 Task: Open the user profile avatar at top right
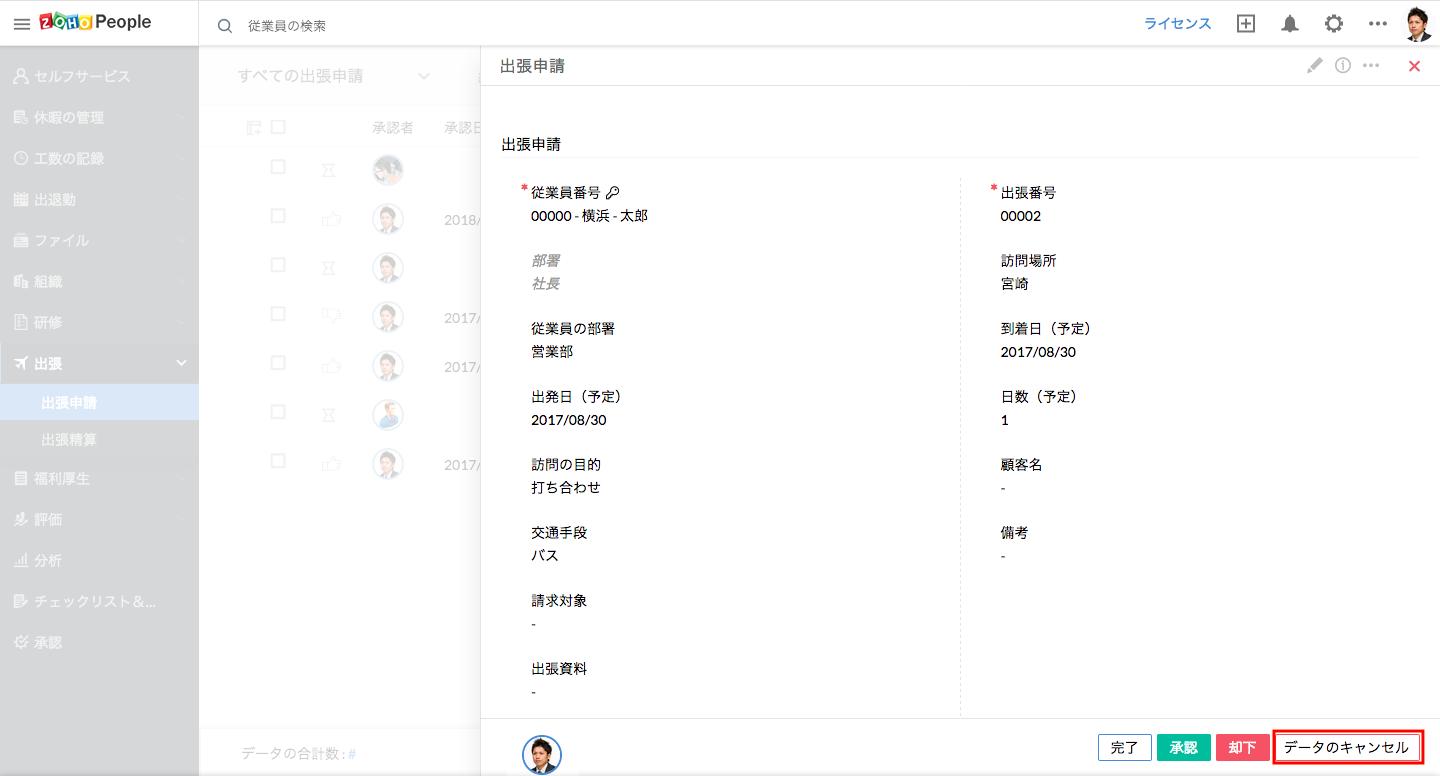click(x=1418, y=24)
